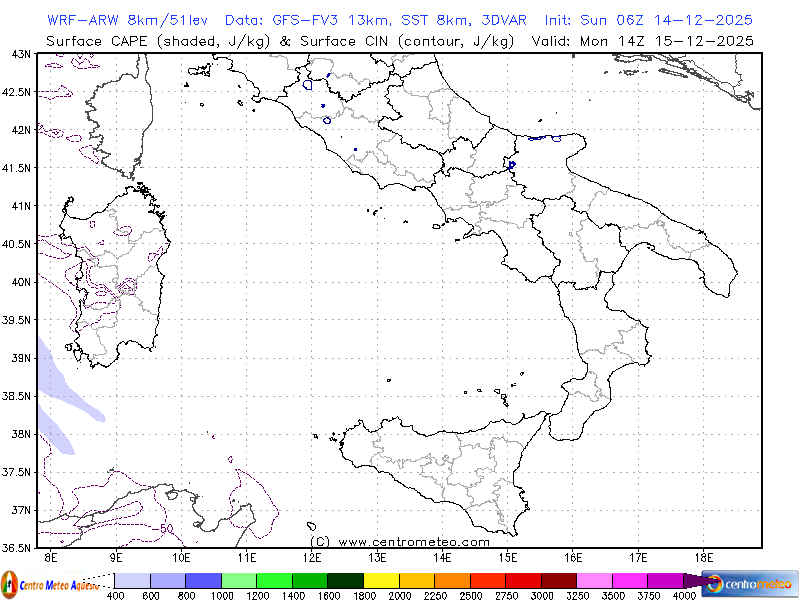Click the blue CAPE spot near 41.5N 15E
This screenshot has height=600, width=800.
pyautogui.click(x=512, y=165)
